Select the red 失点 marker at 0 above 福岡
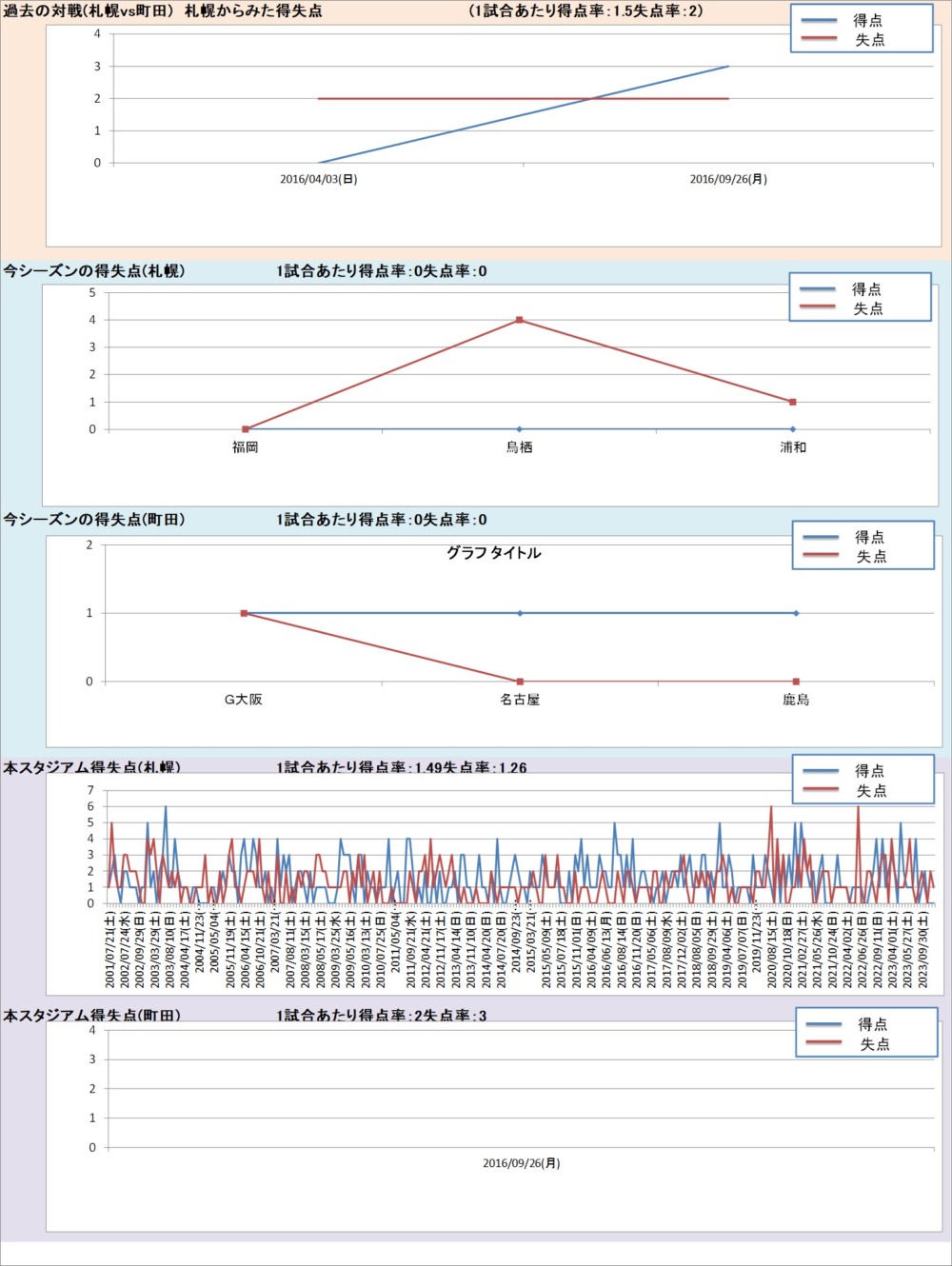The height and width of the screenshot is (1266, 952). point(246,429)
